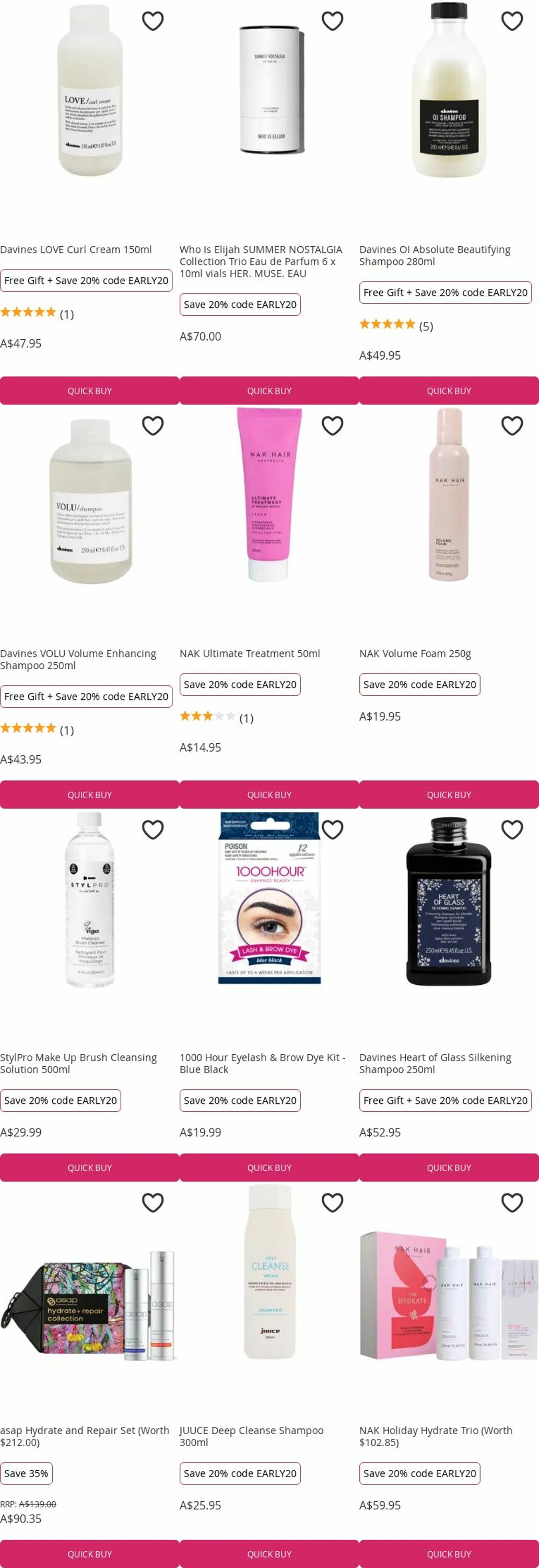Viewport: 539px width, 1568px height.
Task: Add 1000 Hour Lash Dye to wishlist
Action: [x=332, y=829]
